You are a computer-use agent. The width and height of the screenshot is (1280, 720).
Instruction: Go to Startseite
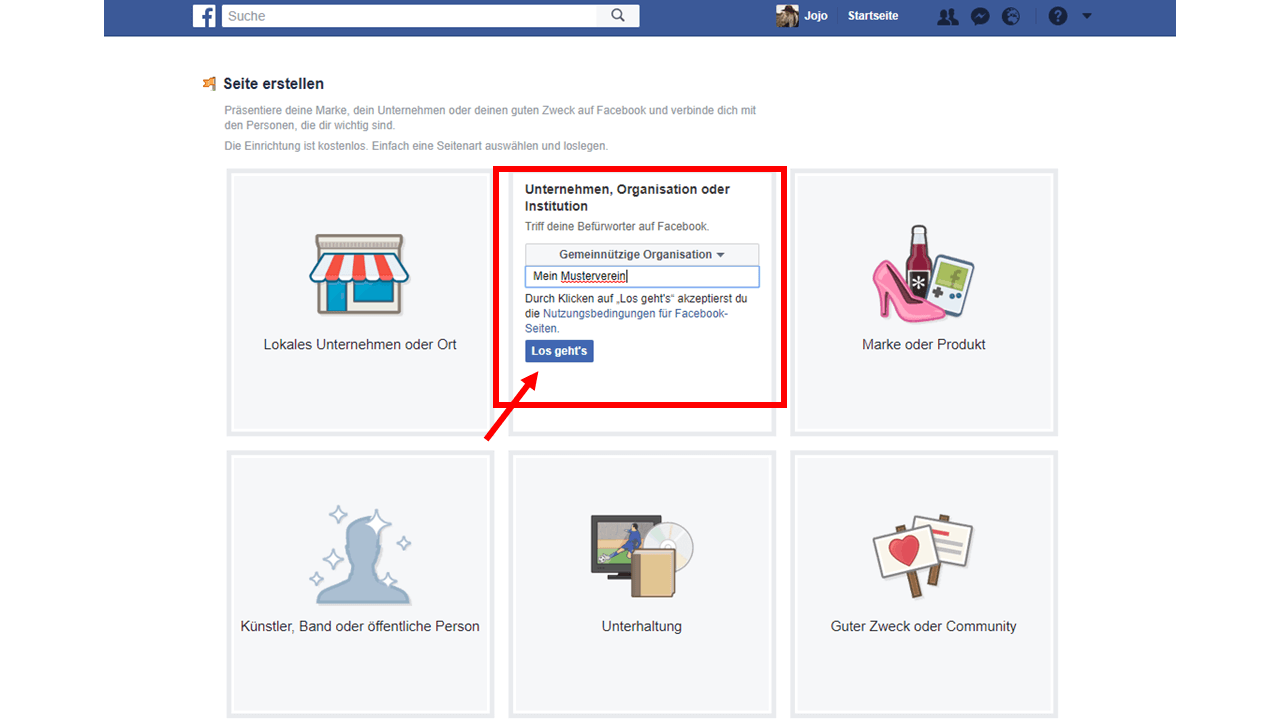pyautogui.click(x=873, y=16)
